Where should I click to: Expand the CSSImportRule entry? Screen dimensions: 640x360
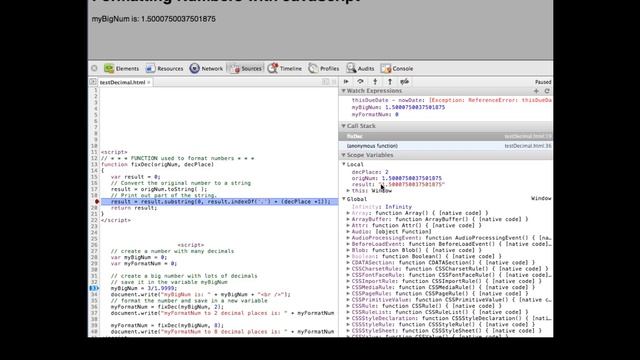pyautogui.click(x=348, y=281)
